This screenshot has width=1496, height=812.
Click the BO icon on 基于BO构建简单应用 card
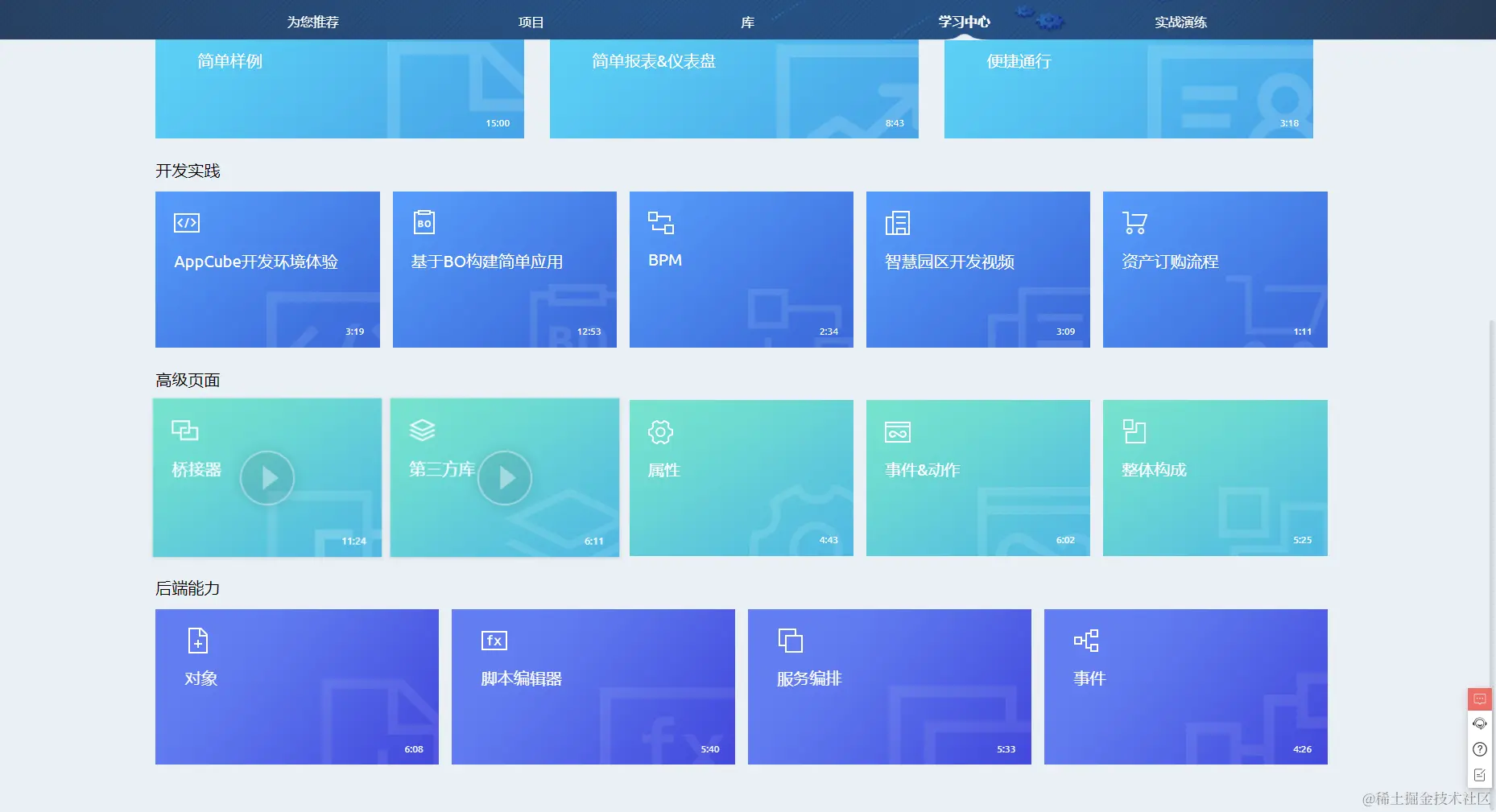(424, 222)
